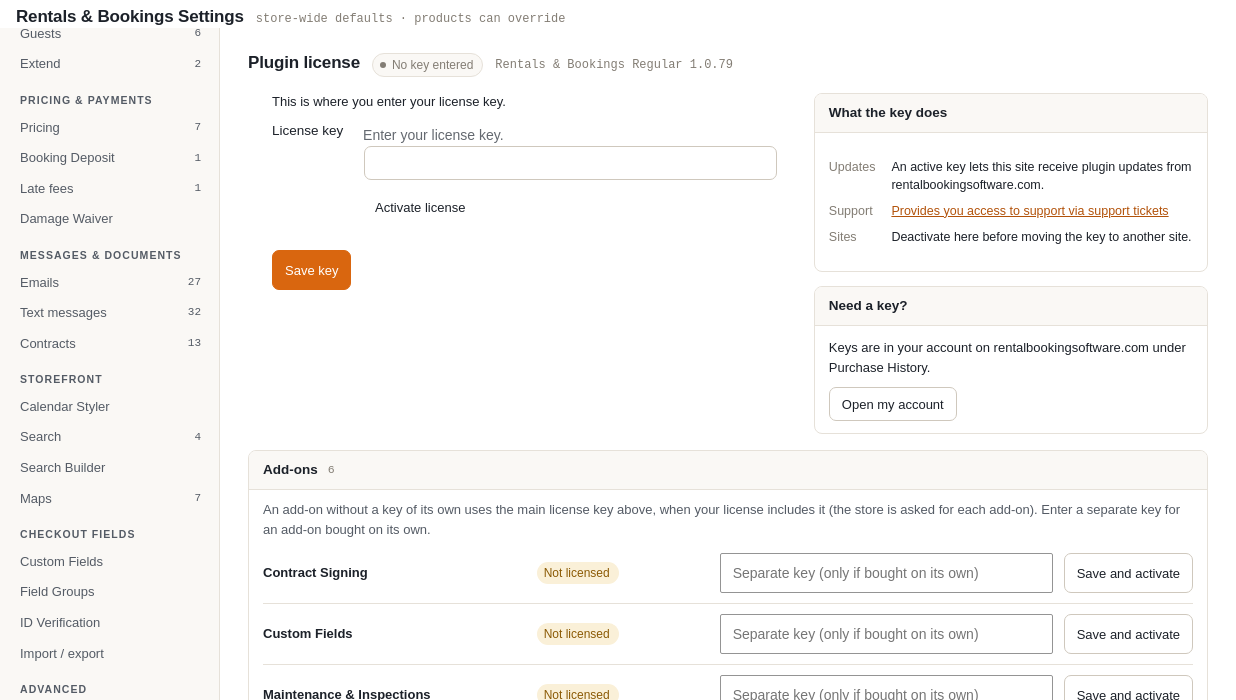Open Contracts in the sidebar

(x=110, y=344)
